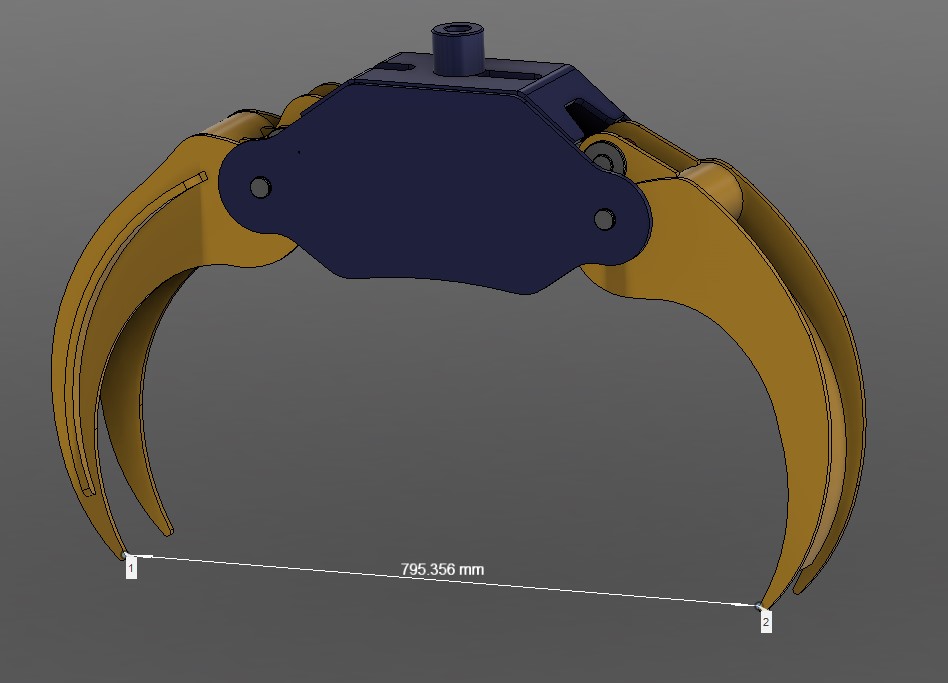
Task: Select the cylindrical boss atop the housing
Action: [x=458, y=50]
